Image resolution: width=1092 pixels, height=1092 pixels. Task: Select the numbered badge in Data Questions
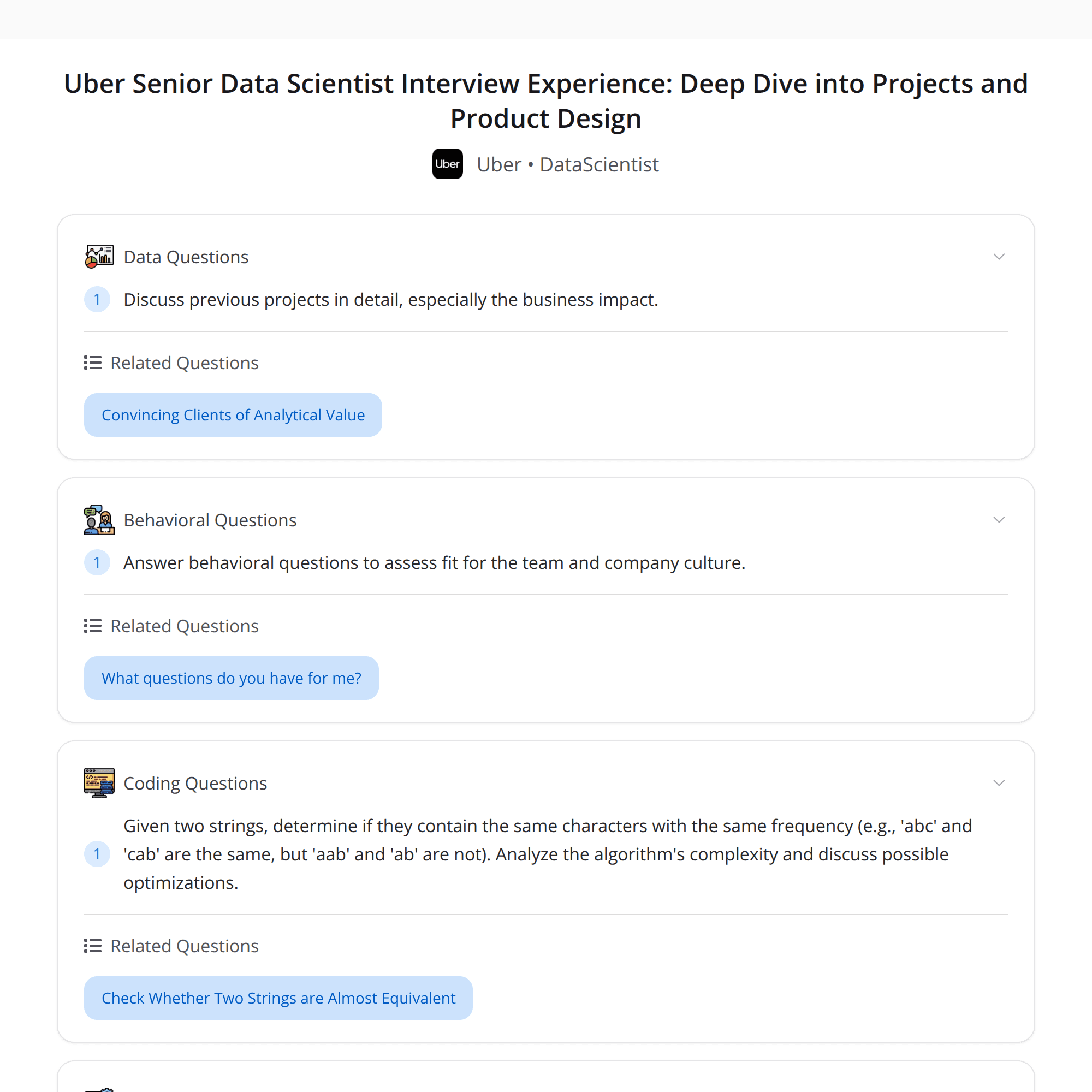pos(97,300)
